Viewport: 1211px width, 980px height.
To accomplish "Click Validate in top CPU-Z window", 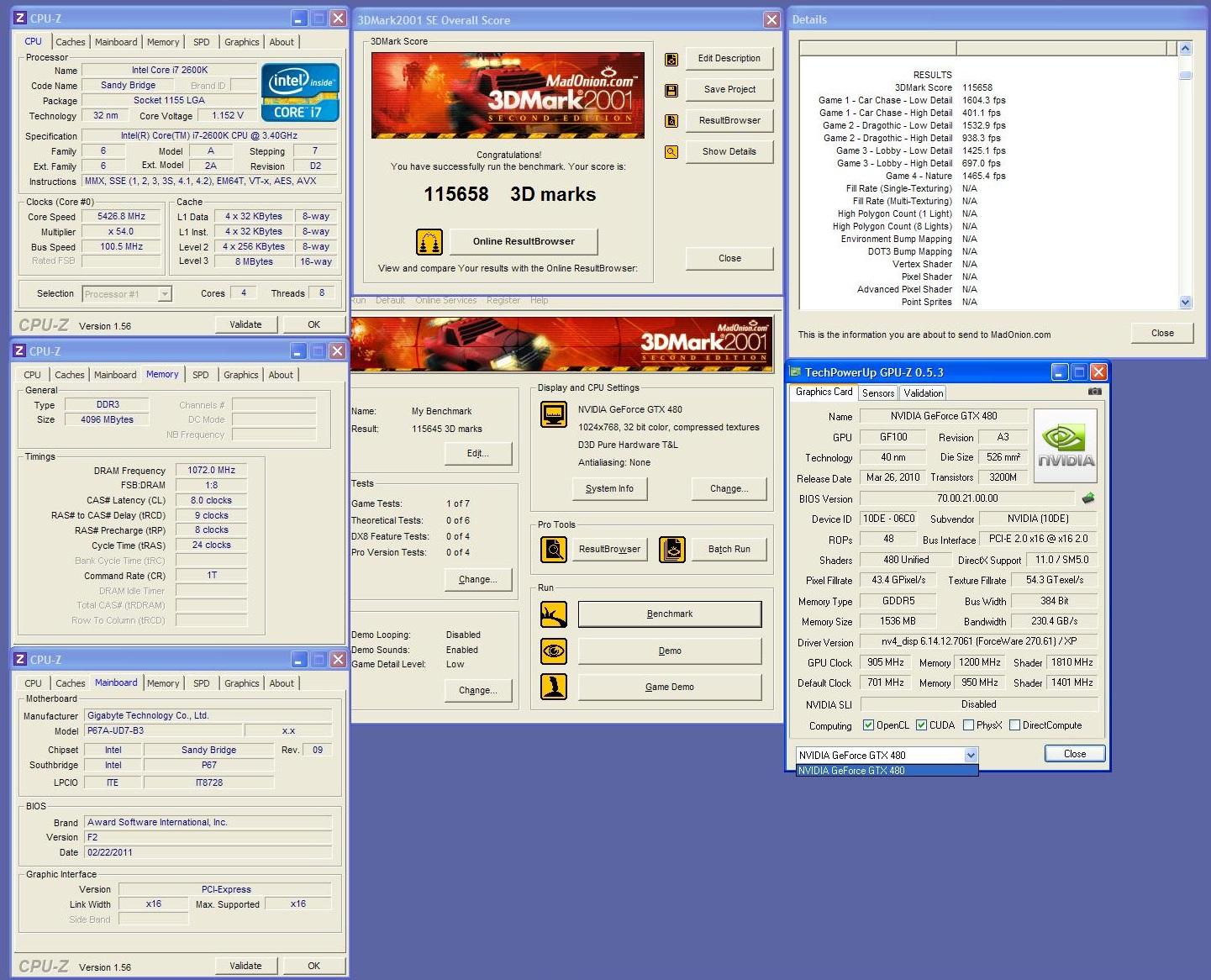I will 245,324.
